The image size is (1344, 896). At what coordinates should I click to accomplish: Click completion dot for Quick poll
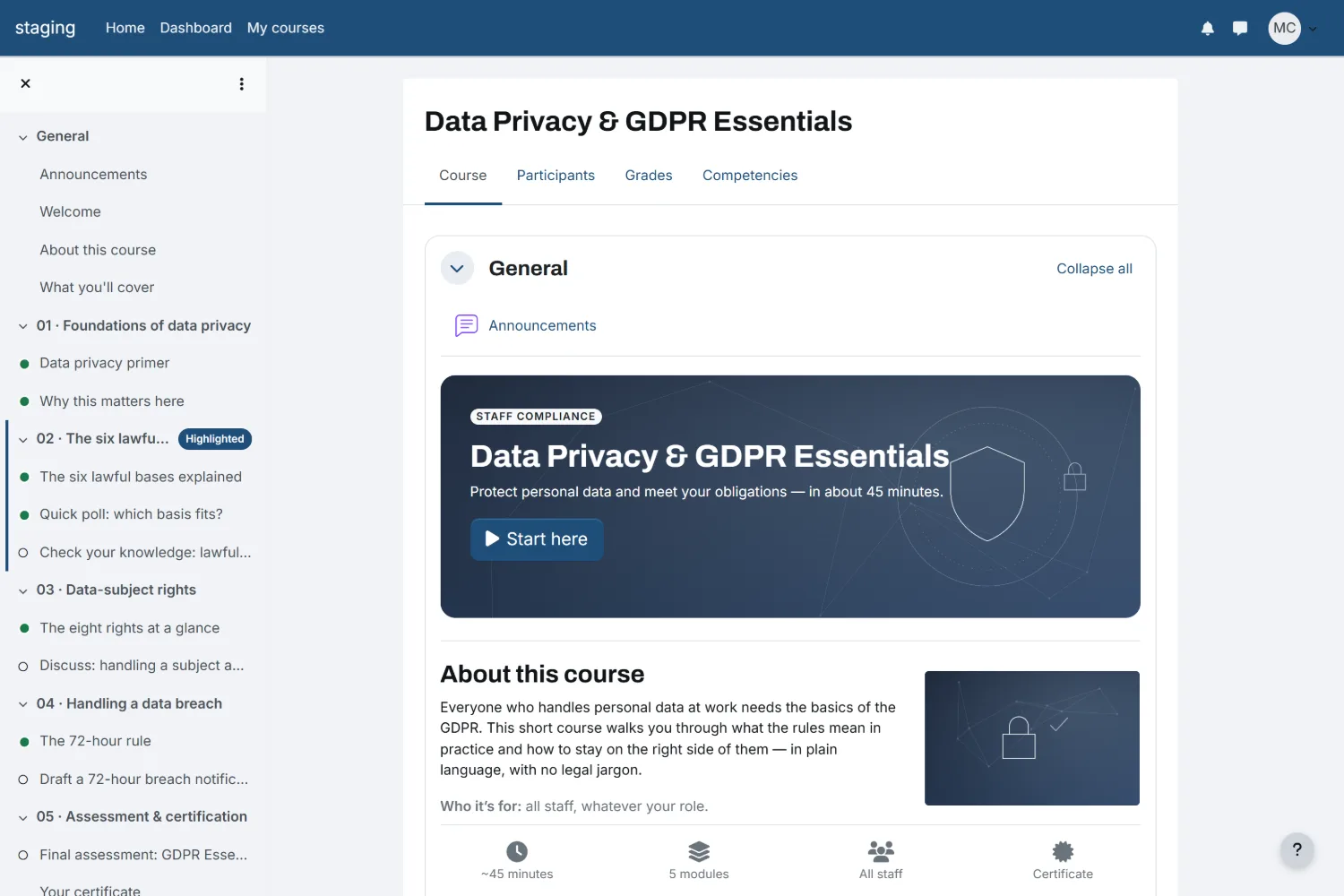(24, 514)
